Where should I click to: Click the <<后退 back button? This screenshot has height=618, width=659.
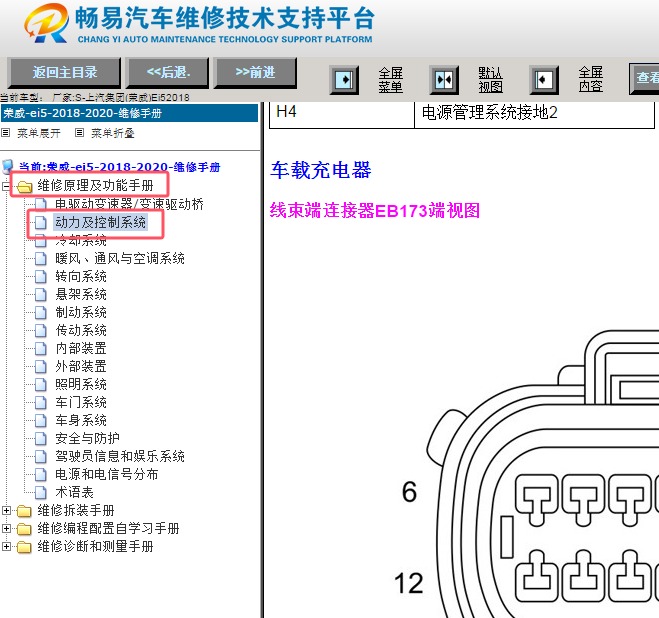click(168, 73)
